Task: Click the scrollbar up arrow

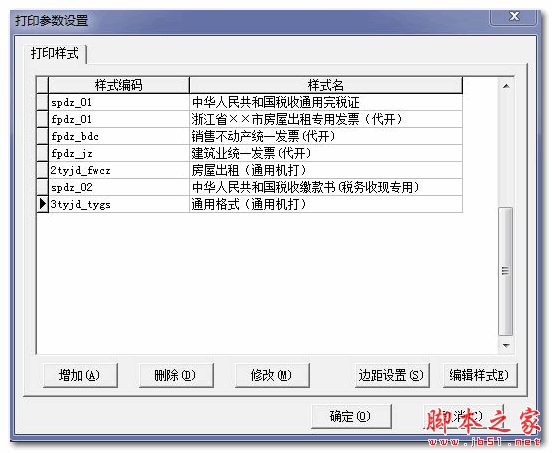Action: (506, 87)
